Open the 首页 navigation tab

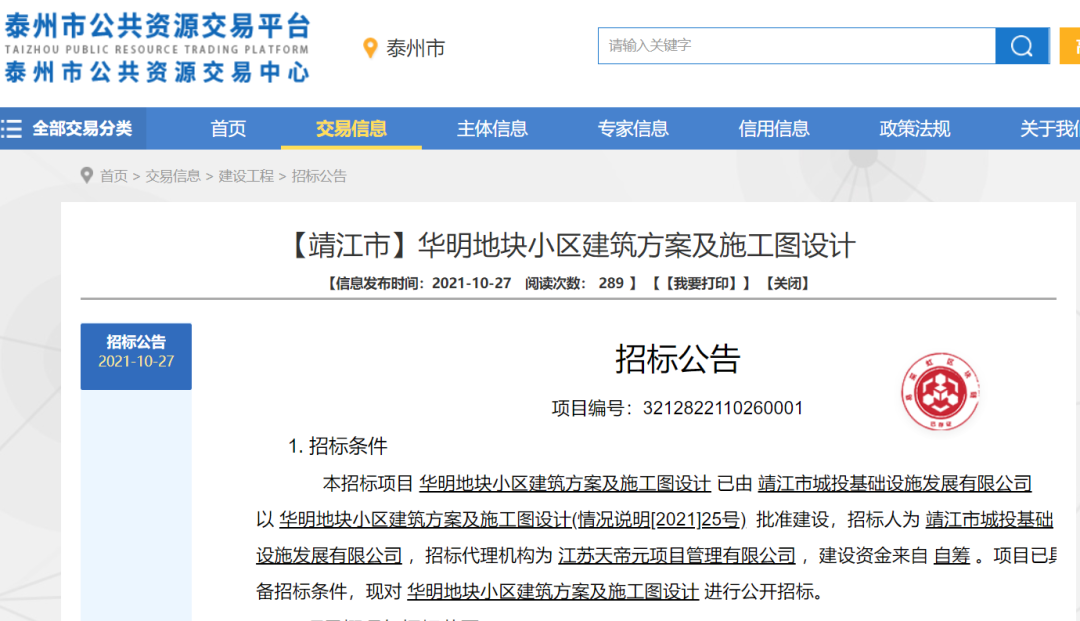(228, 129)
